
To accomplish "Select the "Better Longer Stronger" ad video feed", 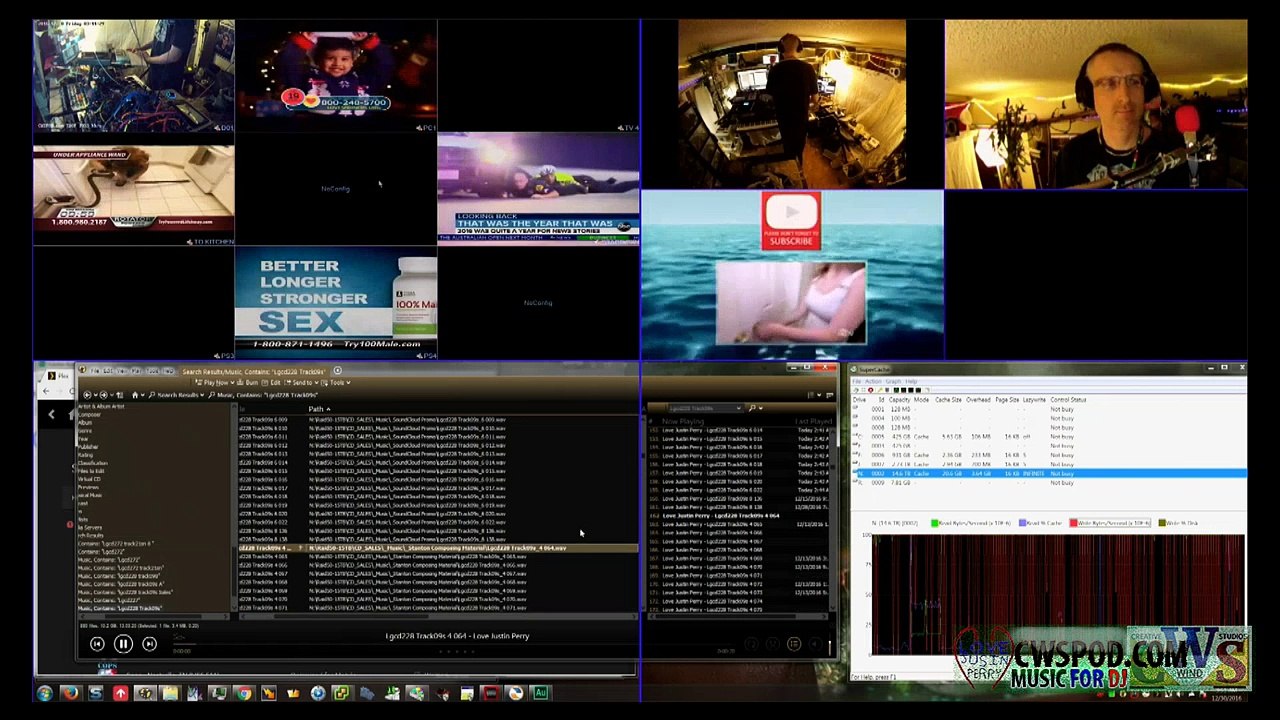I will point(336,303).
